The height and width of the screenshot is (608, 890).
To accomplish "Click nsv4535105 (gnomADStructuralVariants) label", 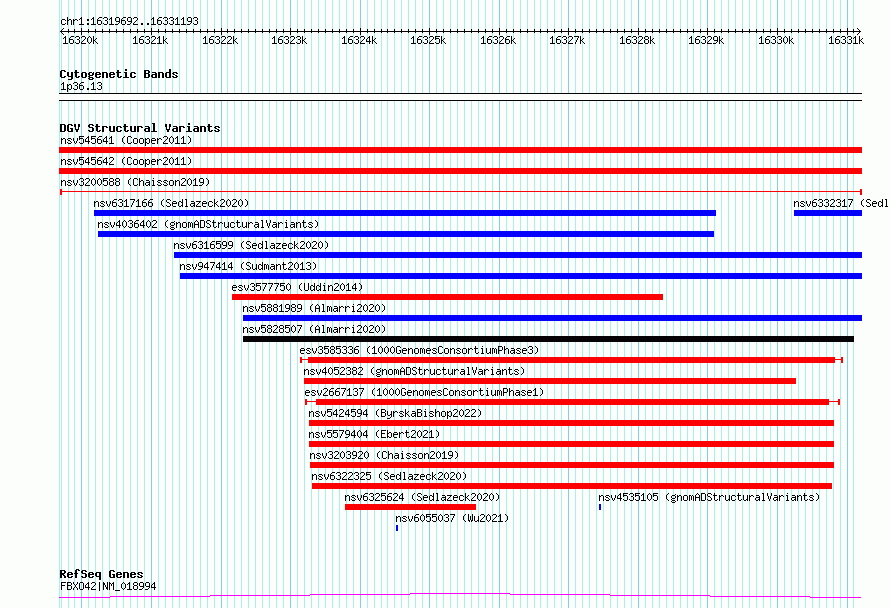I will [710, 497].
